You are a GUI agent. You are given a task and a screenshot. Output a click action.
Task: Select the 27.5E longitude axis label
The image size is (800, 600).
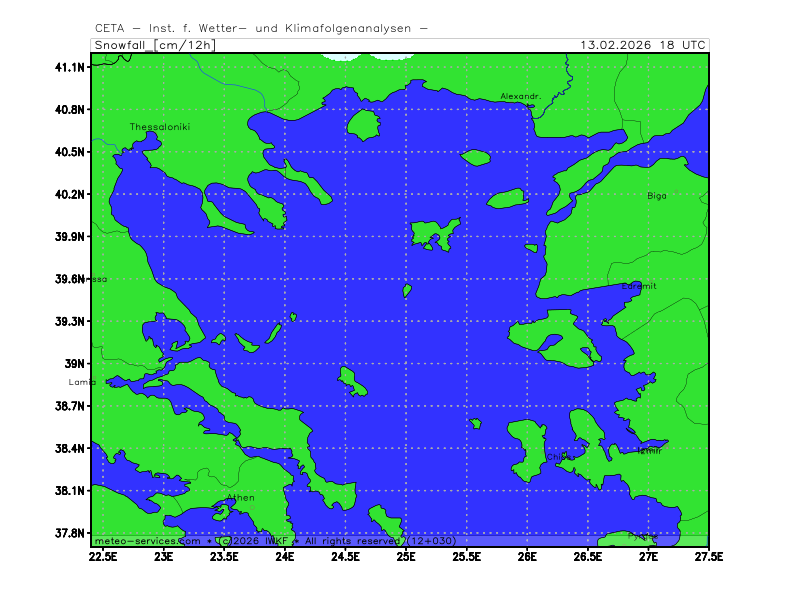[x=708, y=555]
